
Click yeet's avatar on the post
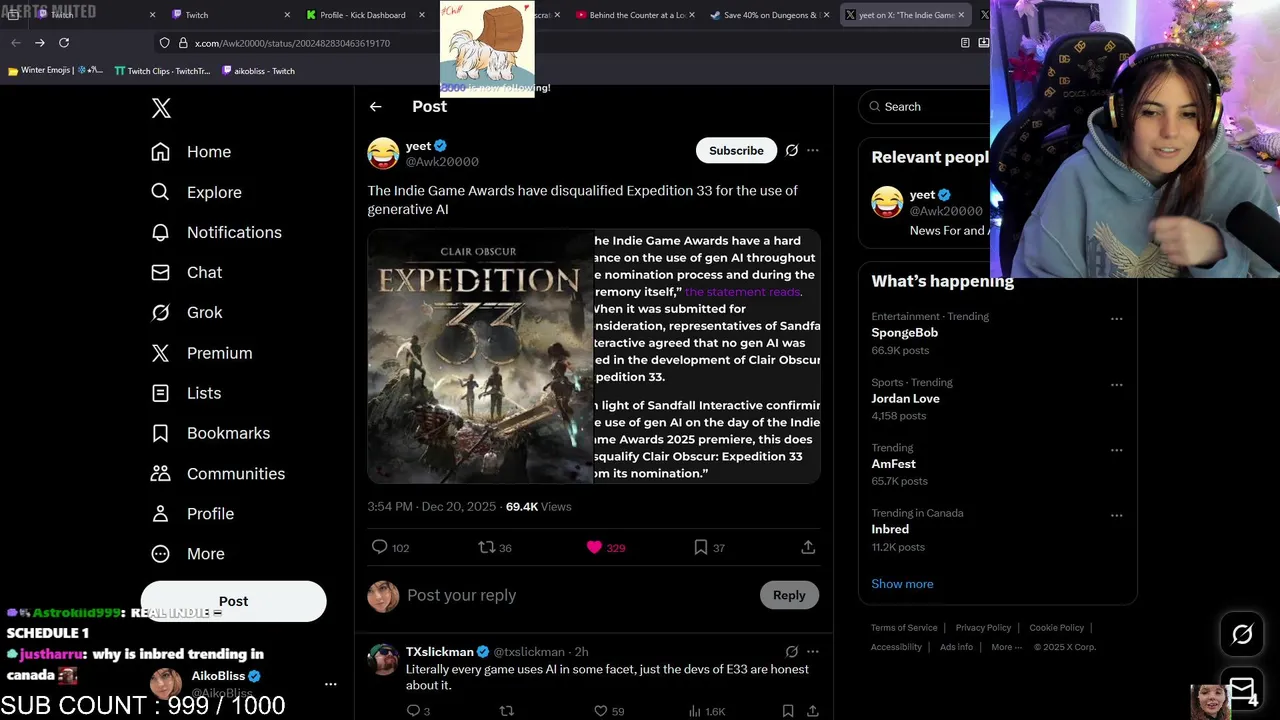point(383,153)
